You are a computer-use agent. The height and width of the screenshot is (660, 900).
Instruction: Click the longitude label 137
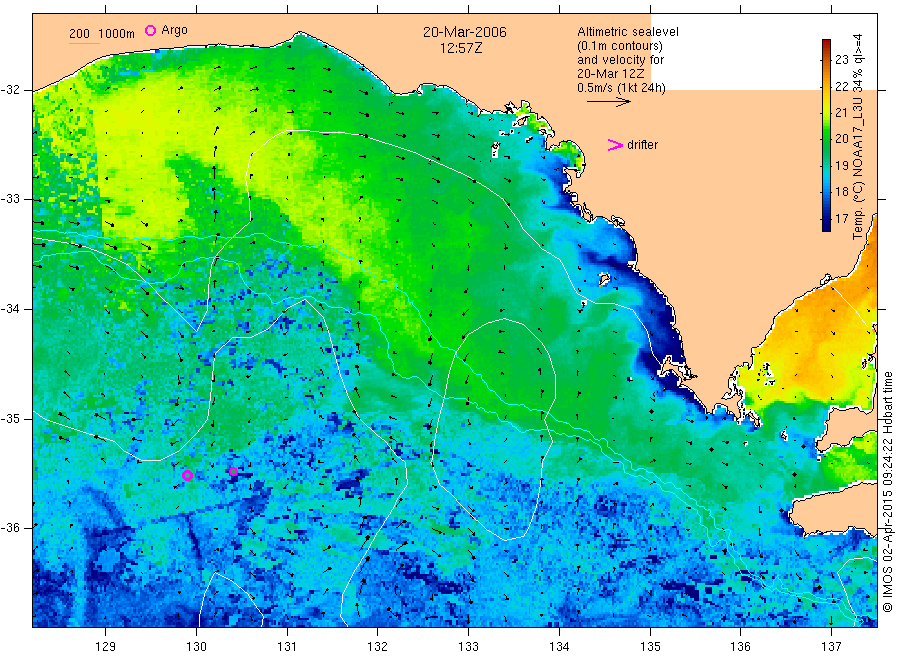[831, 647]
